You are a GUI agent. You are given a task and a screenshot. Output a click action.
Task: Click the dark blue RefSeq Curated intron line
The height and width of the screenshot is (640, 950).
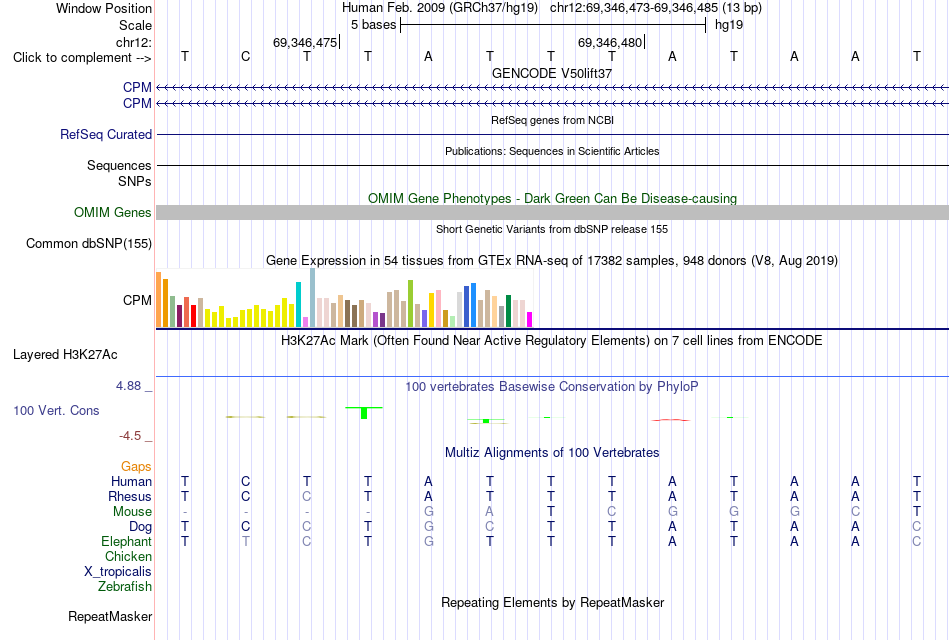(x=552, y=135)
